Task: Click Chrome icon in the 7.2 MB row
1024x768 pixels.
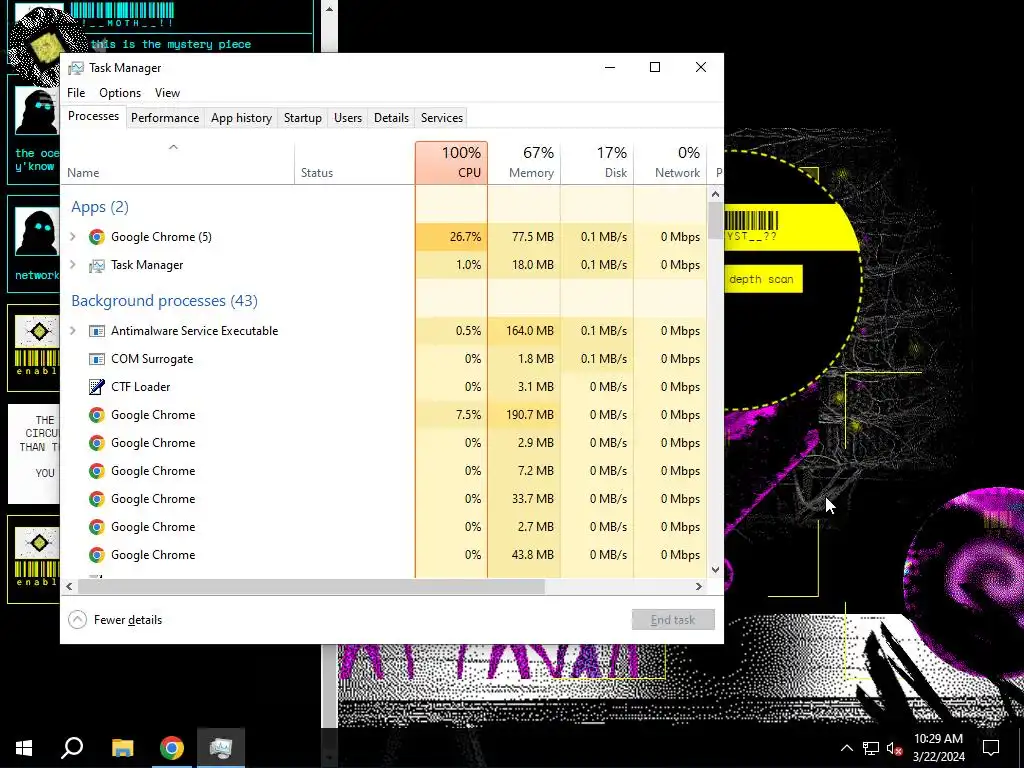Action: 97,472
